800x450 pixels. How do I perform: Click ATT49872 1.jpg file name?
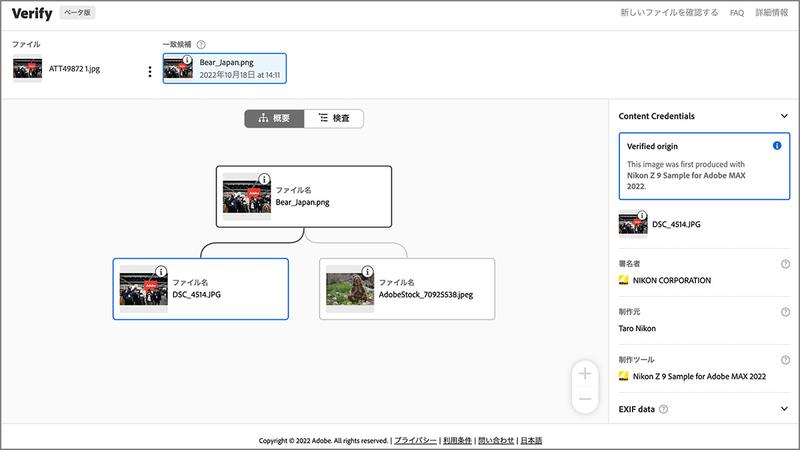(74, 69)
